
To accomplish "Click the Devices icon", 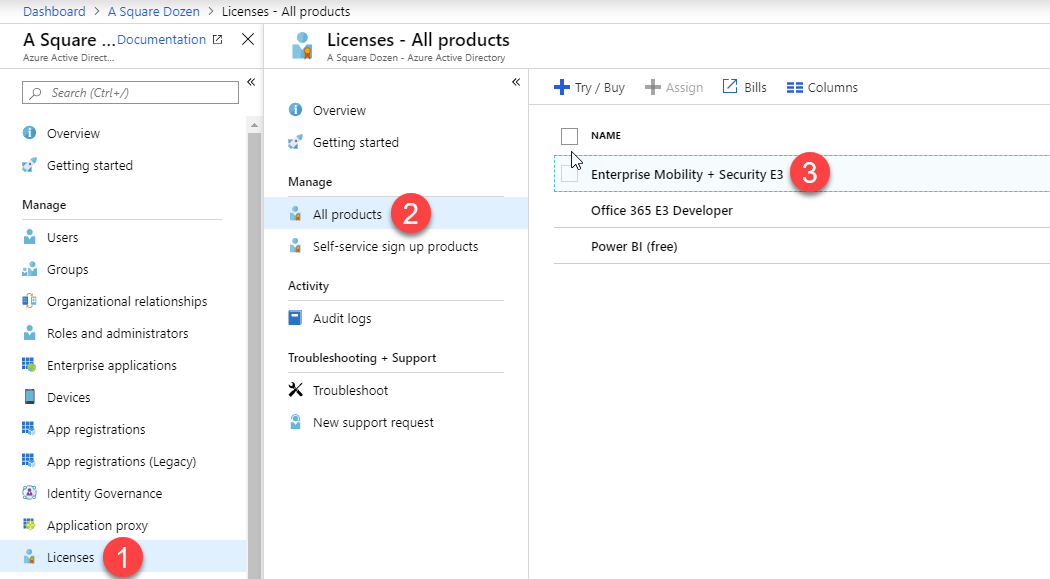I will pos(29,398).
